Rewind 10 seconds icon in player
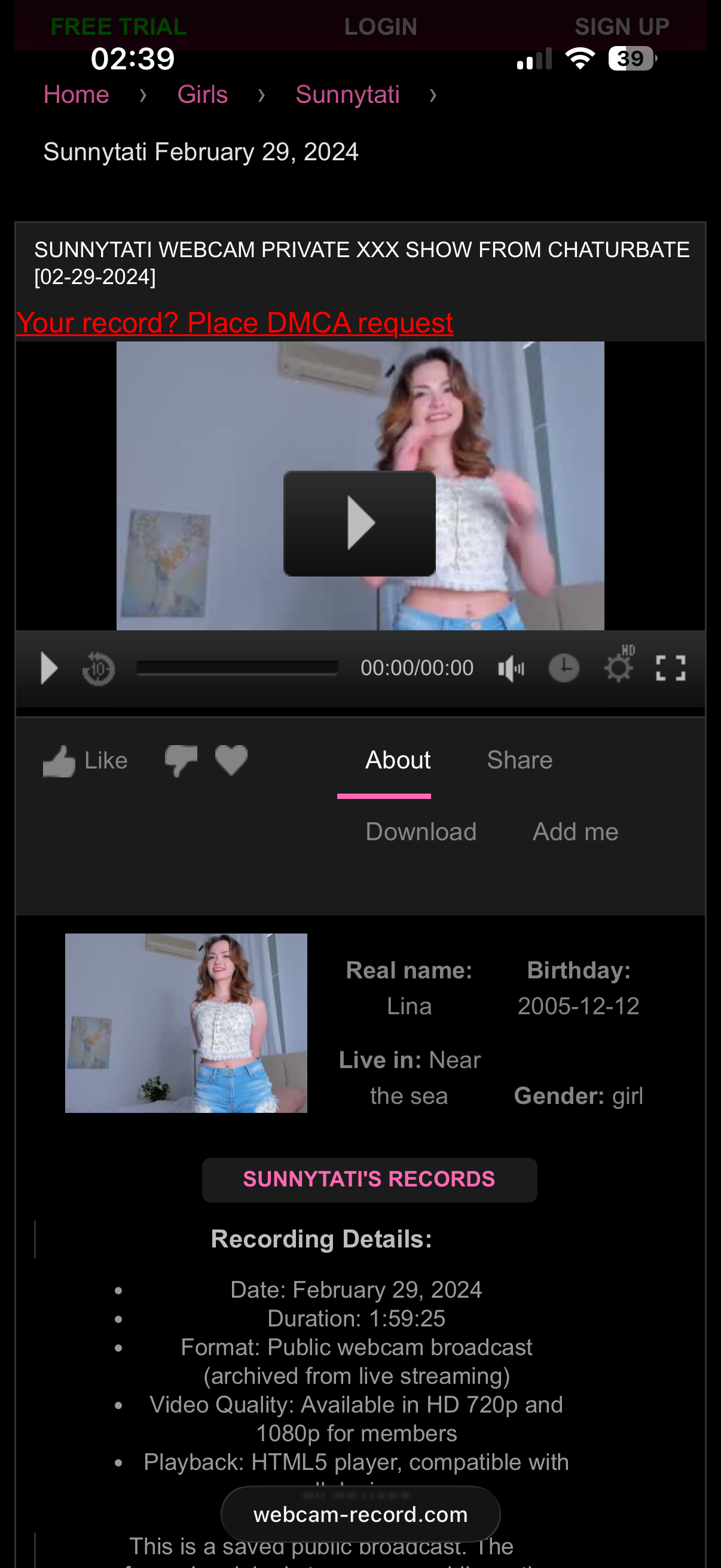721x1568 pixels. 99,669
